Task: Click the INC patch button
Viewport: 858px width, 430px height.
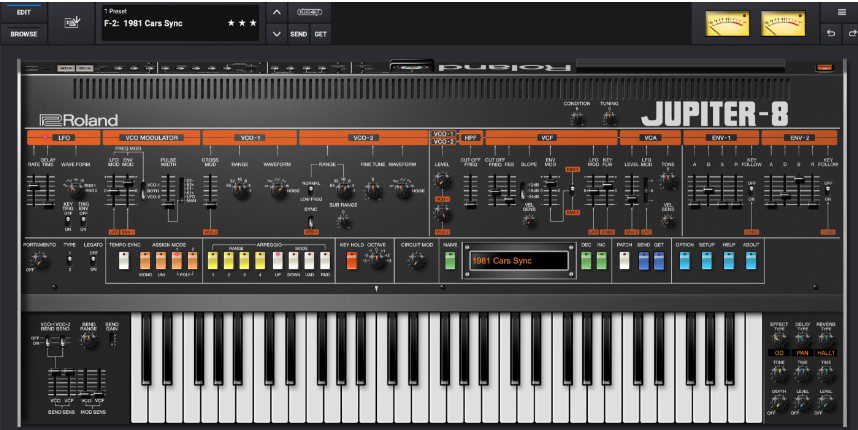Action: pyautogui.click(x=601, y=260)
